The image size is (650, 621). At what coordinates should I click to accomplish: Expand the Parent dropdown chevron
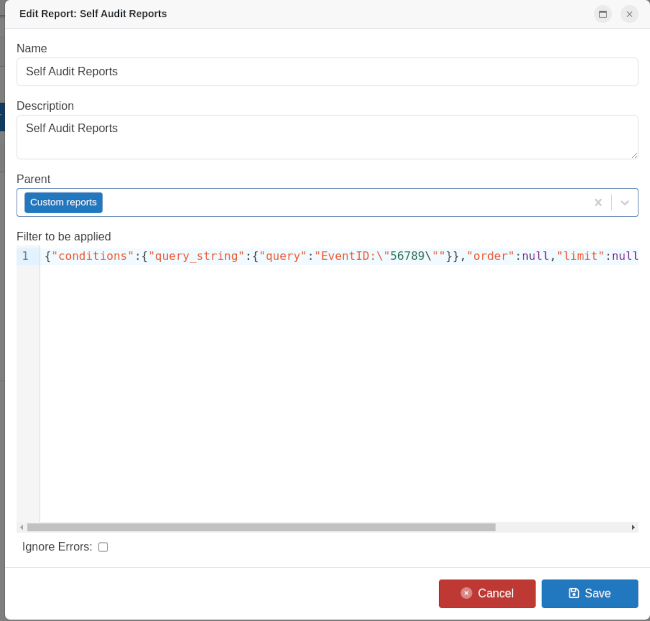click(x=625, y=202)
